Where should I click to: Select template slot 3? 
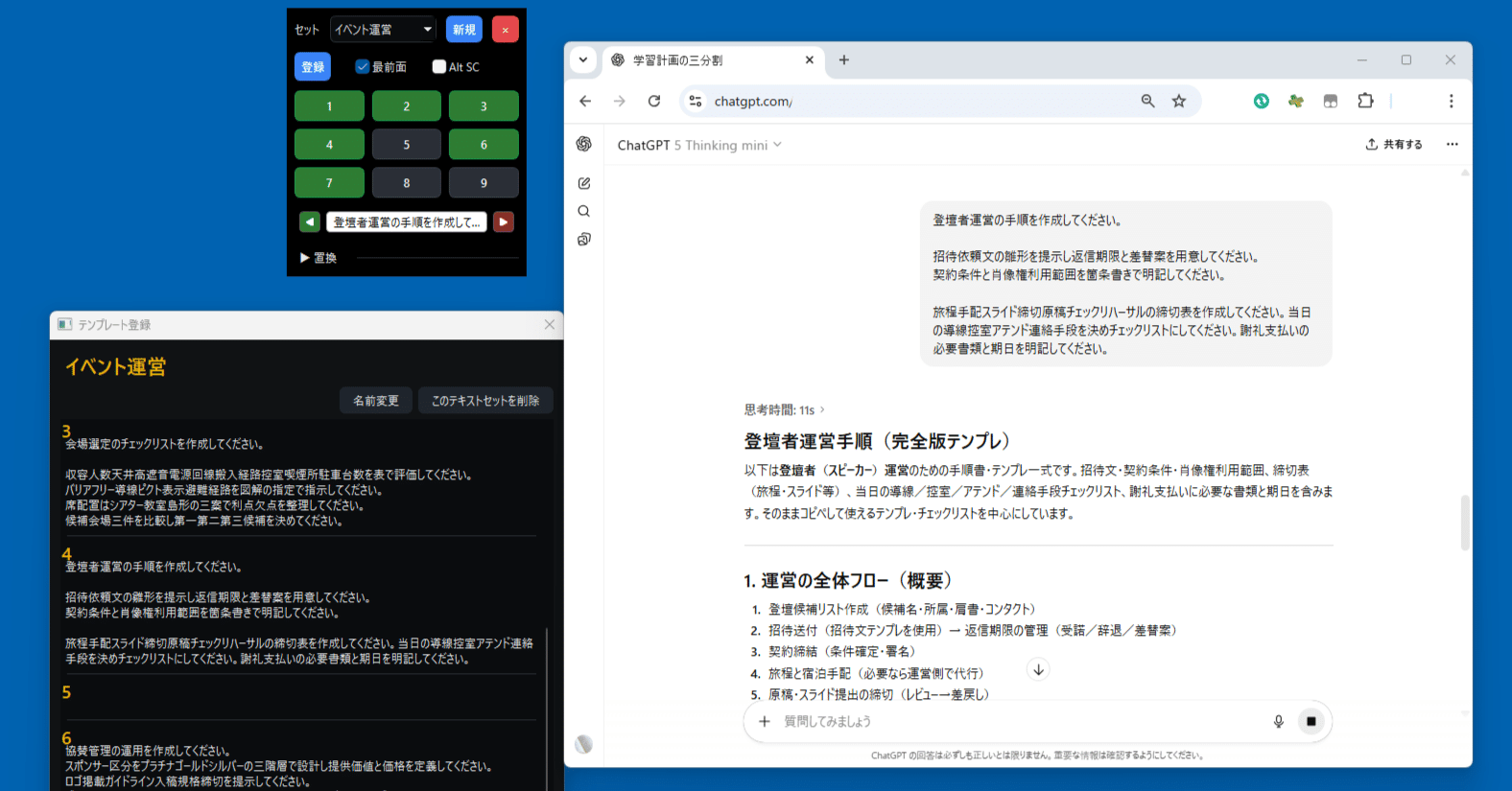(x=484, y=105)
